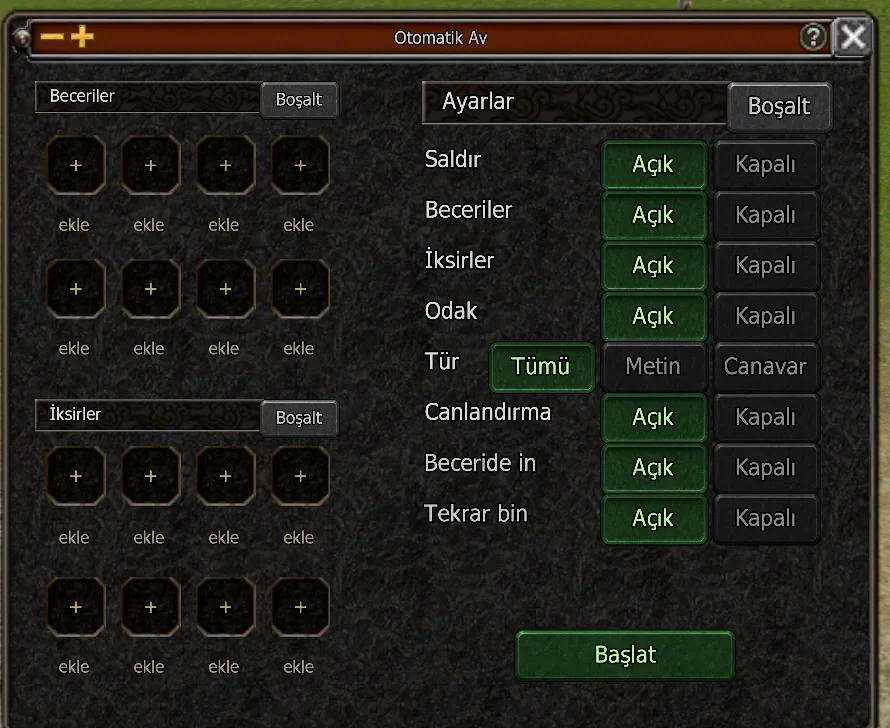Select the first slot in Beceriler's second row
890x728 pixels.
(75, 289)
